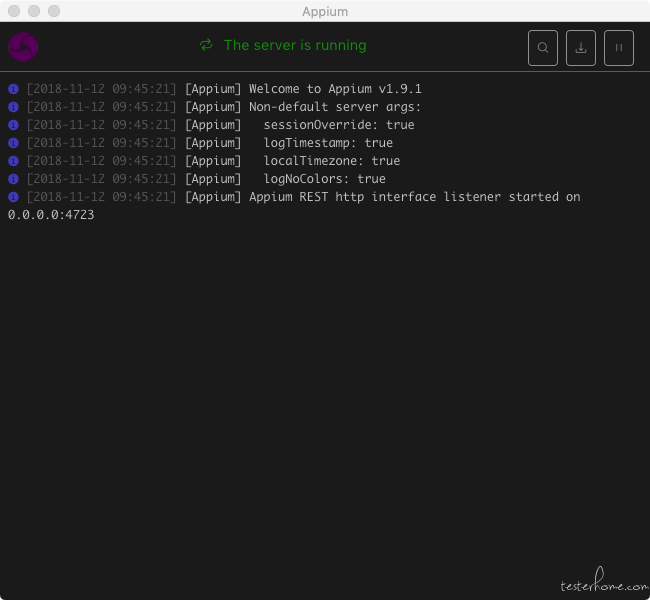The image size is (650, 600).
Task: Select the 'Welcome to Appium v1.9.1' text
Action: tap(335, 89)
